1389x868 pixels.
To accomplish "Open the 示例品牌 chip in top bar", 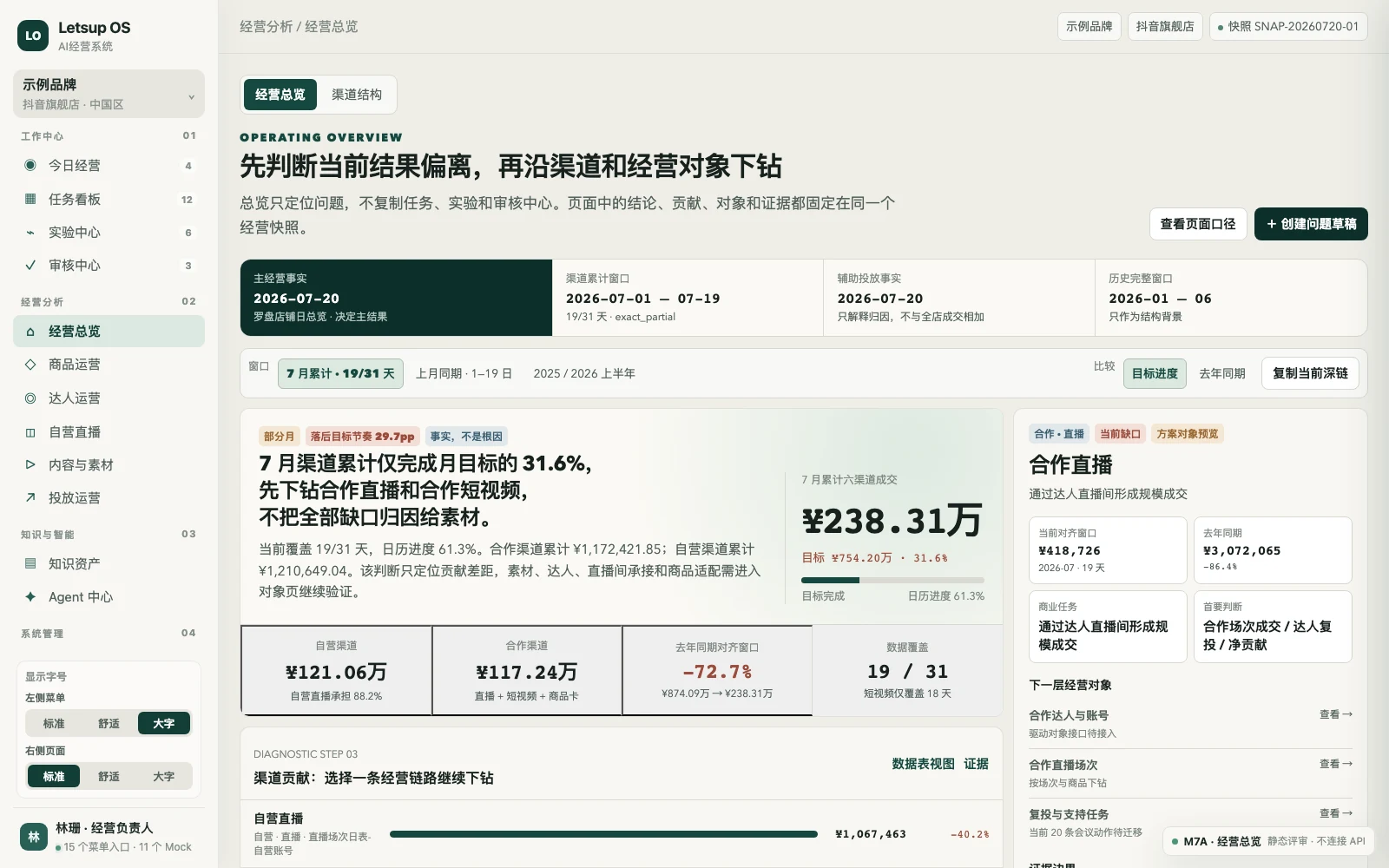I will 1089,26.
